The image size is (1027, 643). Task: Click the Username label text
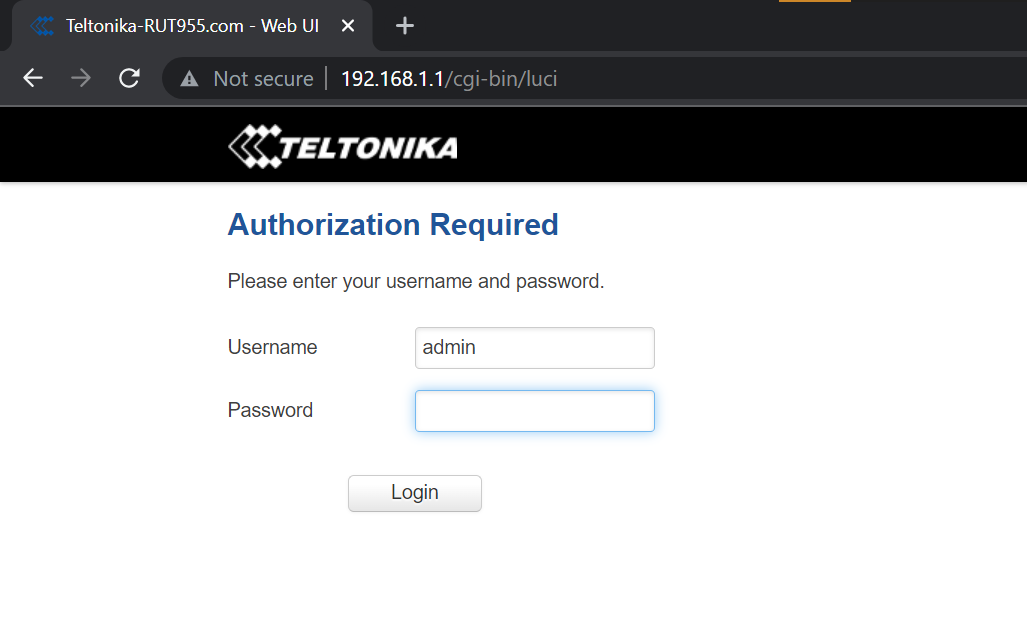[272, 347]
